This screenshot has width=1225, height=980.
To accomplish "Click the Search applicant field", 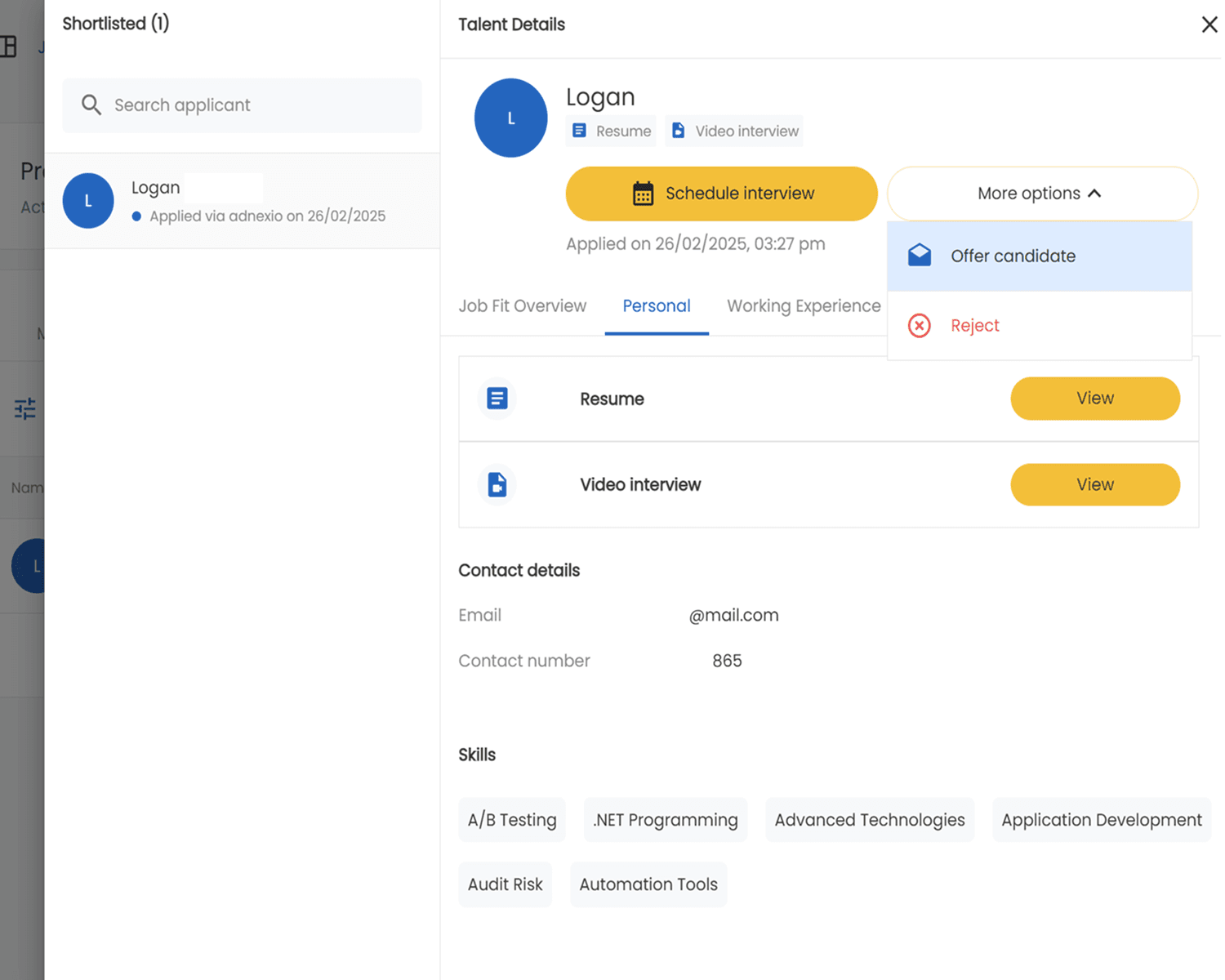I will tap(253, 105).
